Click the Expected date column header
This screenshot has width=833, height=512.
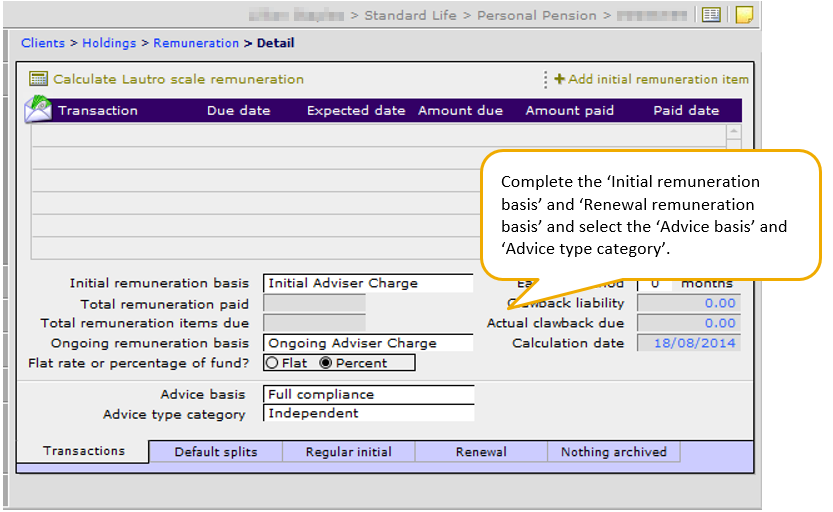point(356,110)
